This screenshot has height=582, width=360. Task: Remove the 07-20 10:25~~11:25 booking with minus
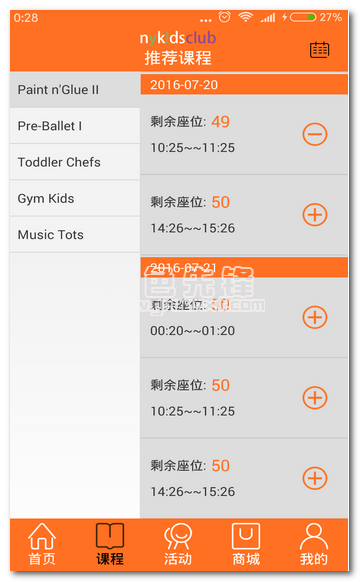[x=315, y=134]
